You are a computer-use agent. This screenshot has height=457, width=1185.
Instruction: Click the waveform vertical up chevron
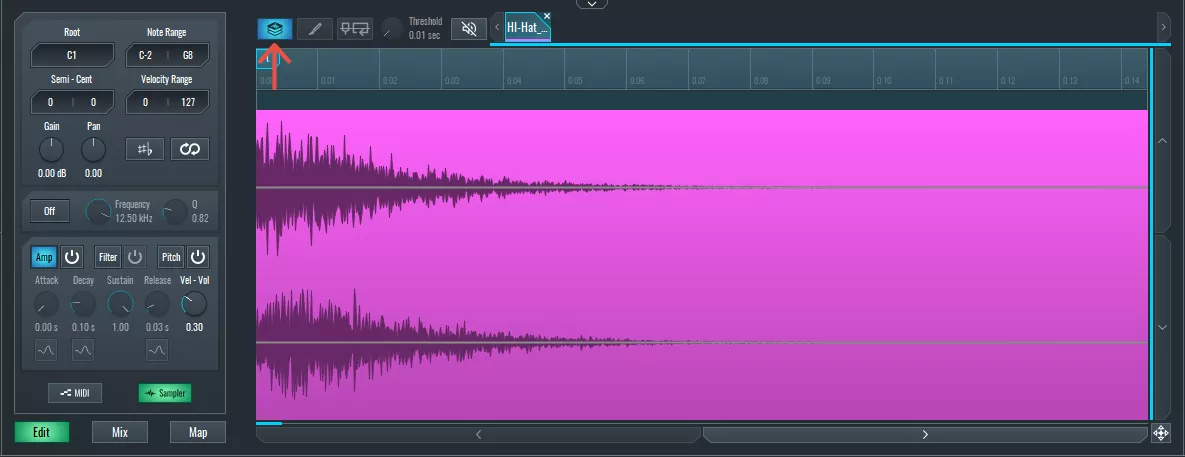pyautogui.click(x=1162, y=140)
